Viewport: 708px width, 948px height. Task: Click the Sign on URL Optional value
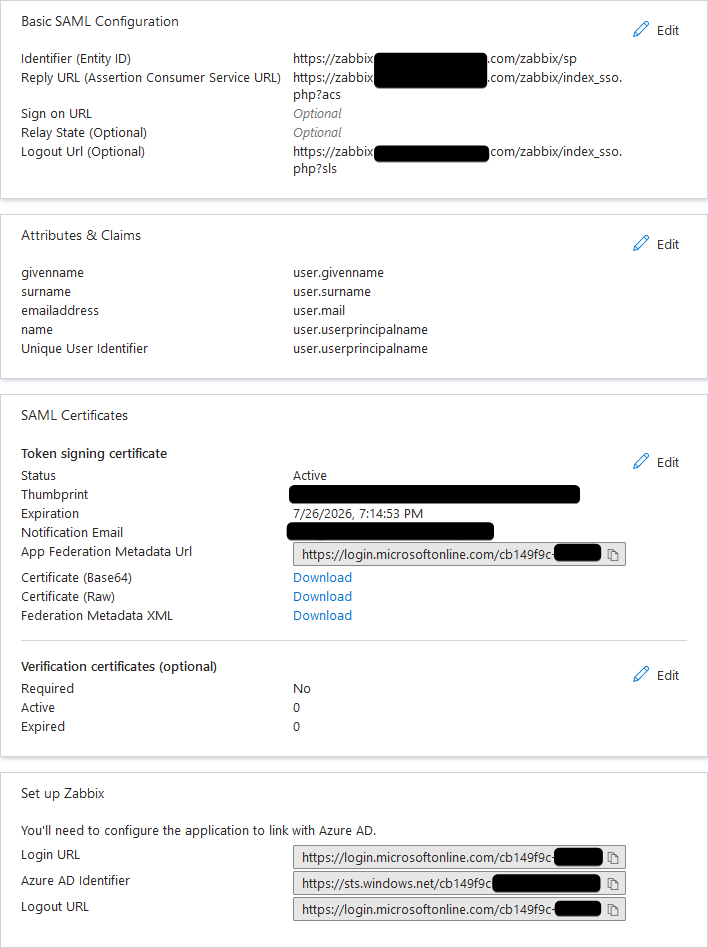[x=317, y=113]
